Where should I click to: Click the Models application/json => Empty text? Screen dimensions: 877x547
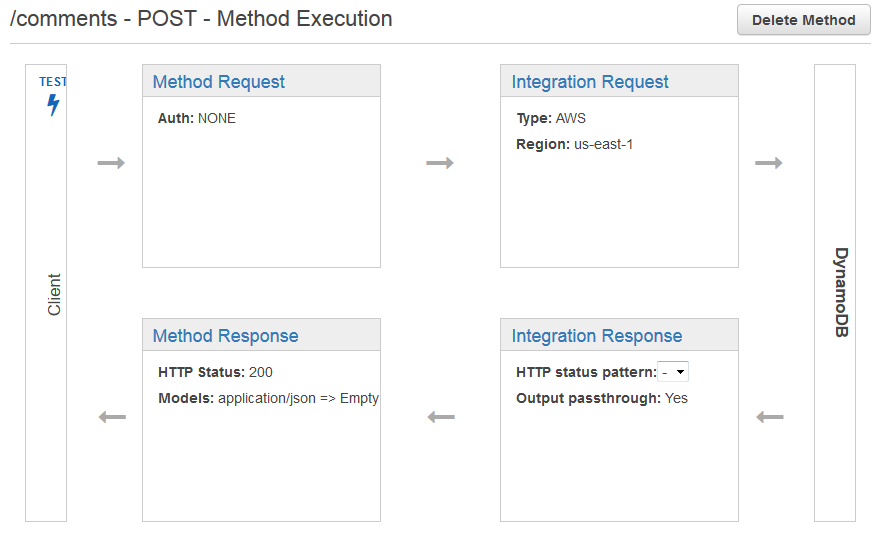[268, 398]
